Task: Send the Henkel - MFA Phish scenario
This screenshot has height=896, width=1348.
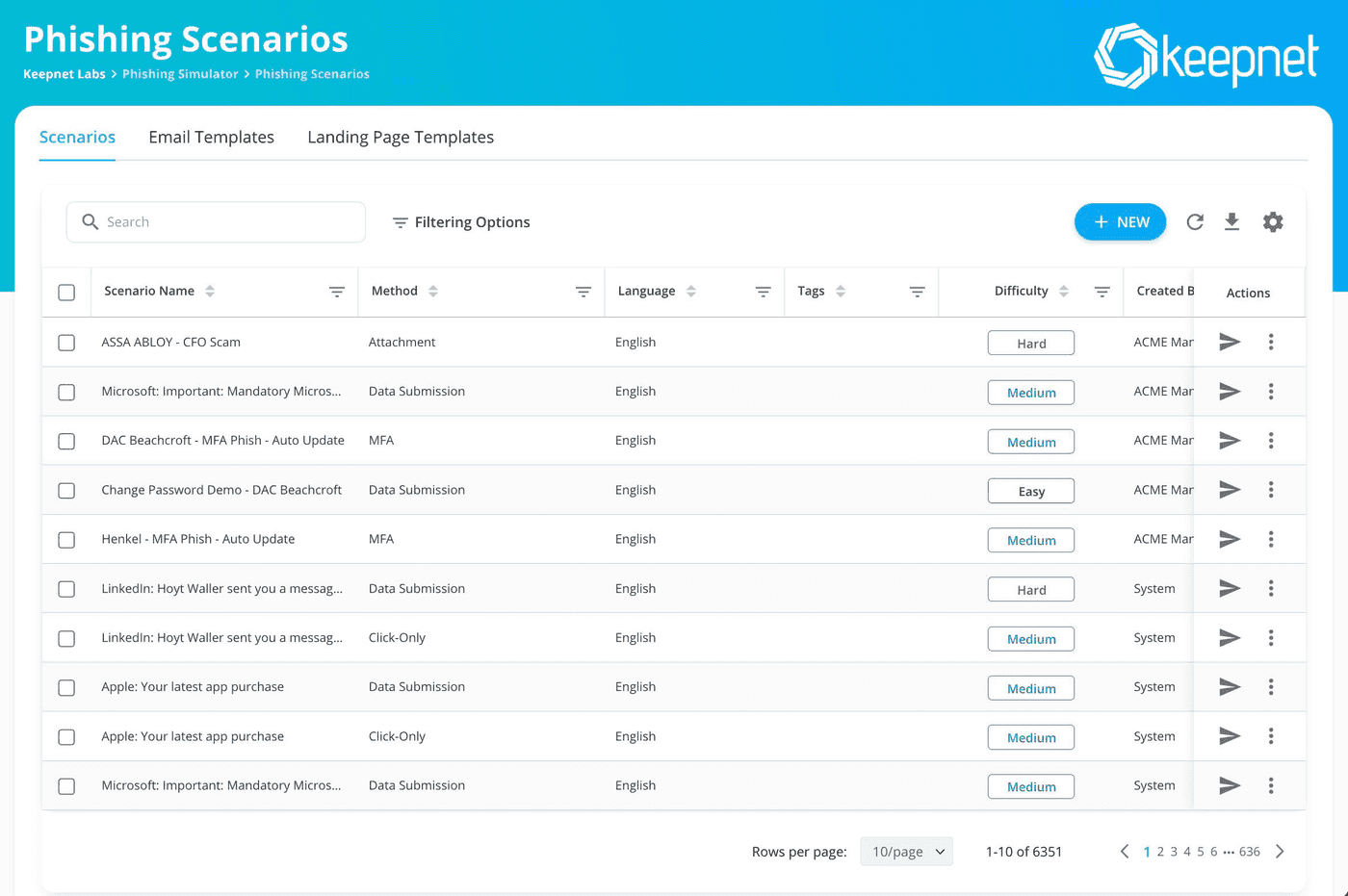Action: tap(1230, 539)
